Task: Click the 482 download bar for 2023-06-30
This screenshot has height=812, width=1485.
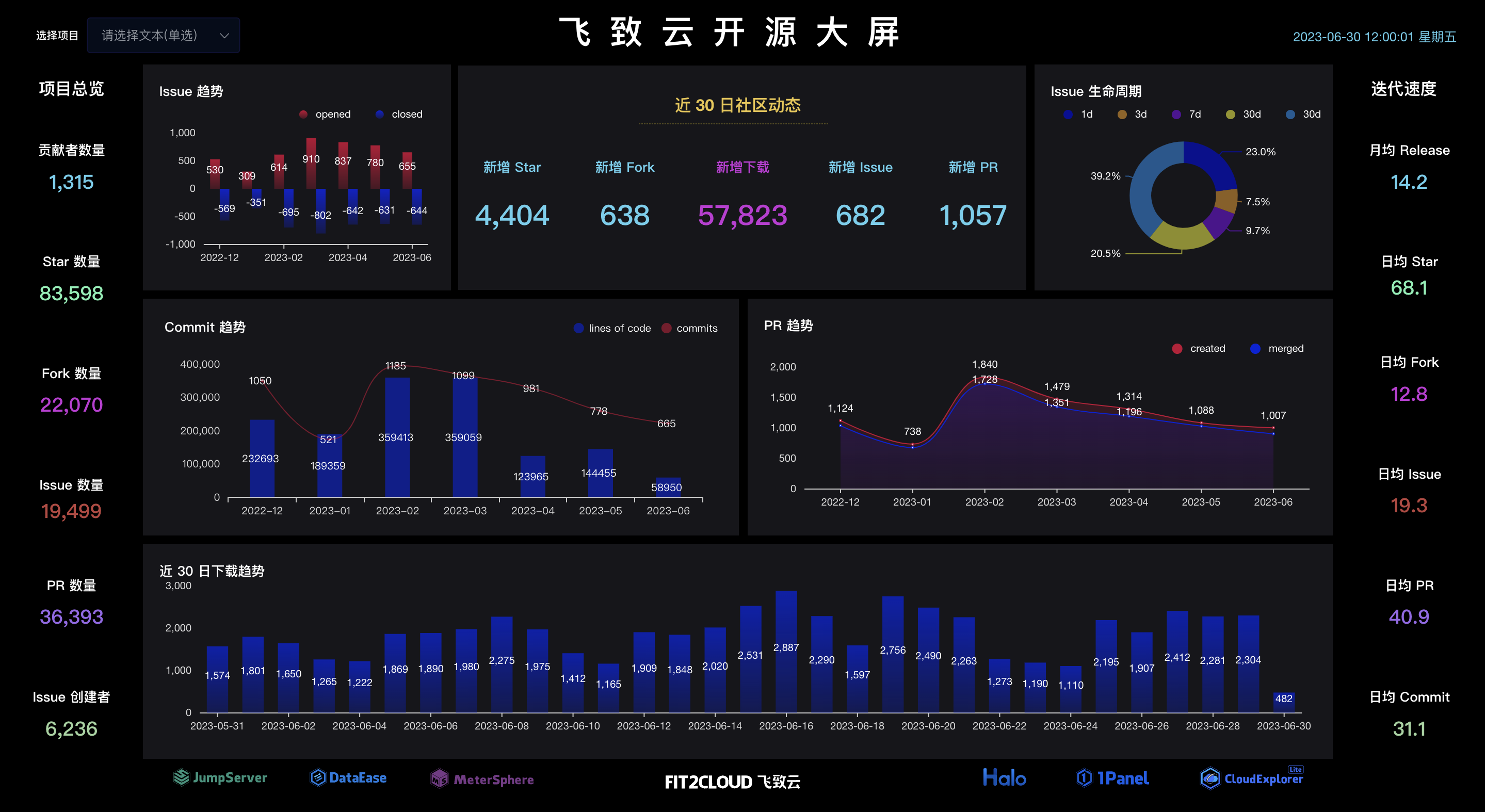Action: coord(1284,703)
